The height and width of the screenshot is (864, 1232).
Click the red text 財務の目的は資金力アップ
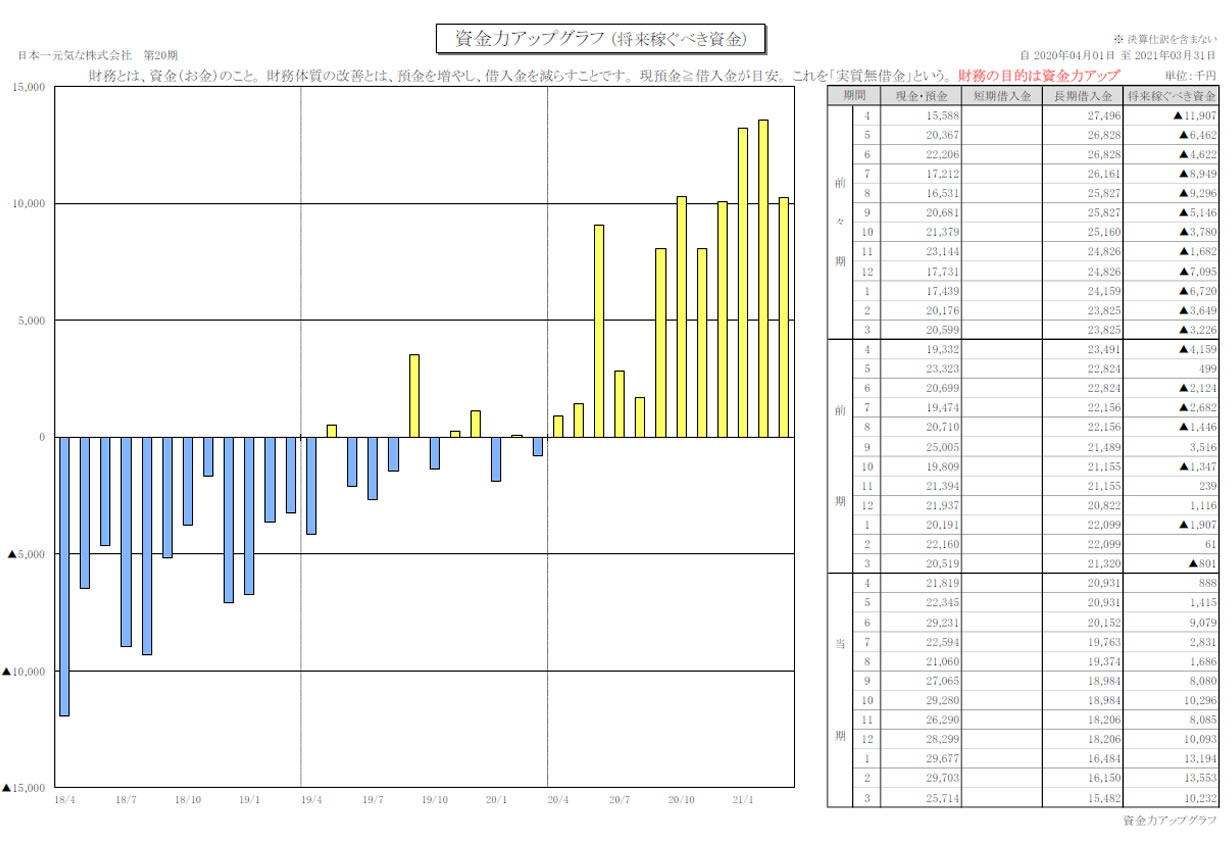[1038, 76]
